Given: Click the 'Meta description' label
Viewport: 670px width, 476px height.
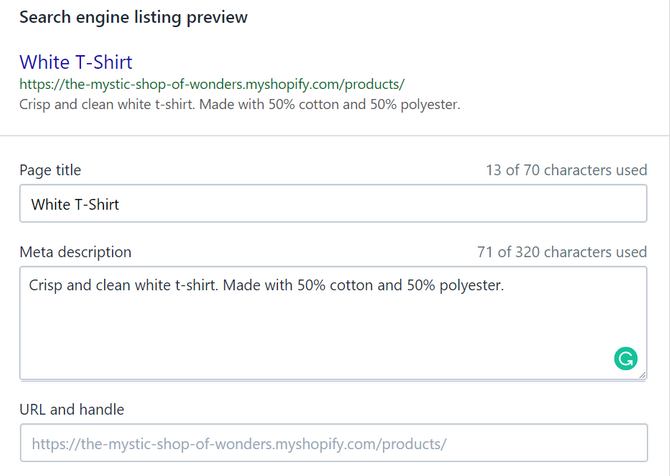Looking at the screenshot, I should [x=75, y=252].
